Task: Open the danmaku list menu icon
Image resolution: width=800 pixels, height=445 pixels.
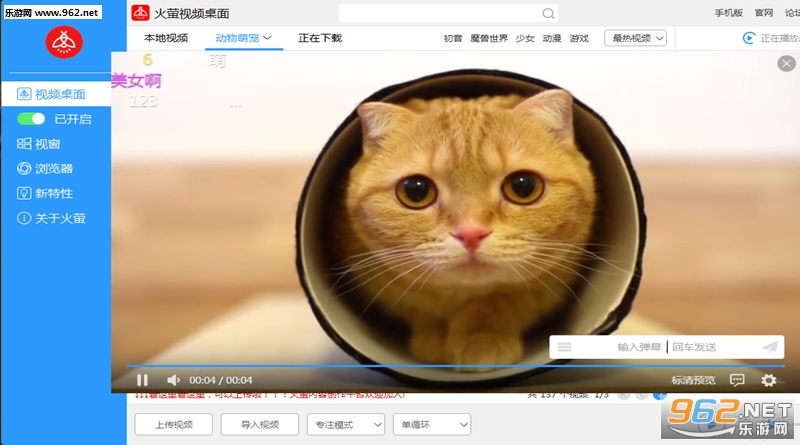Action: 564,347
